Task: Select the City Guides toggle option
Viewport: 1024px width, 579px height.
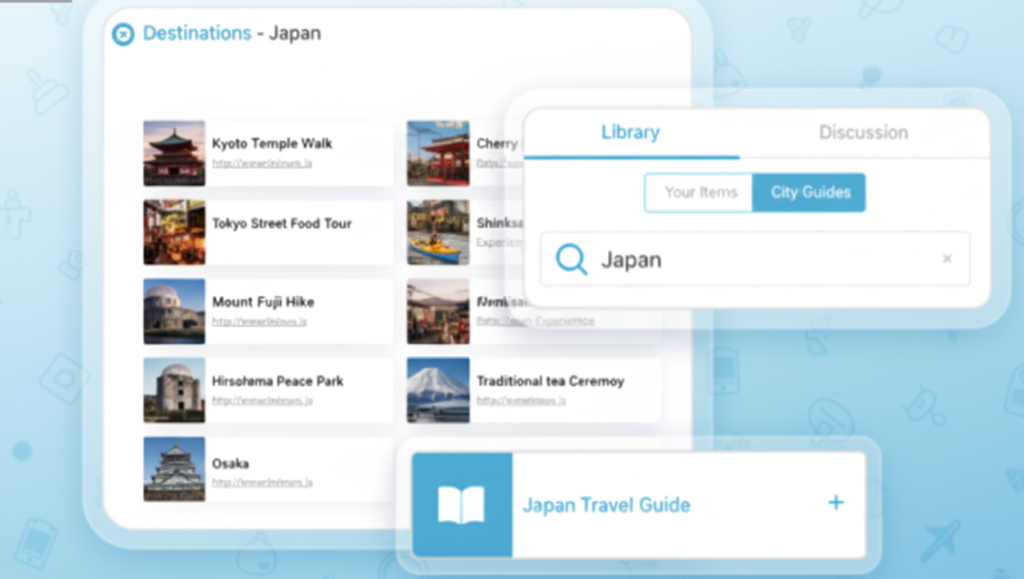Action: (810, 192)
